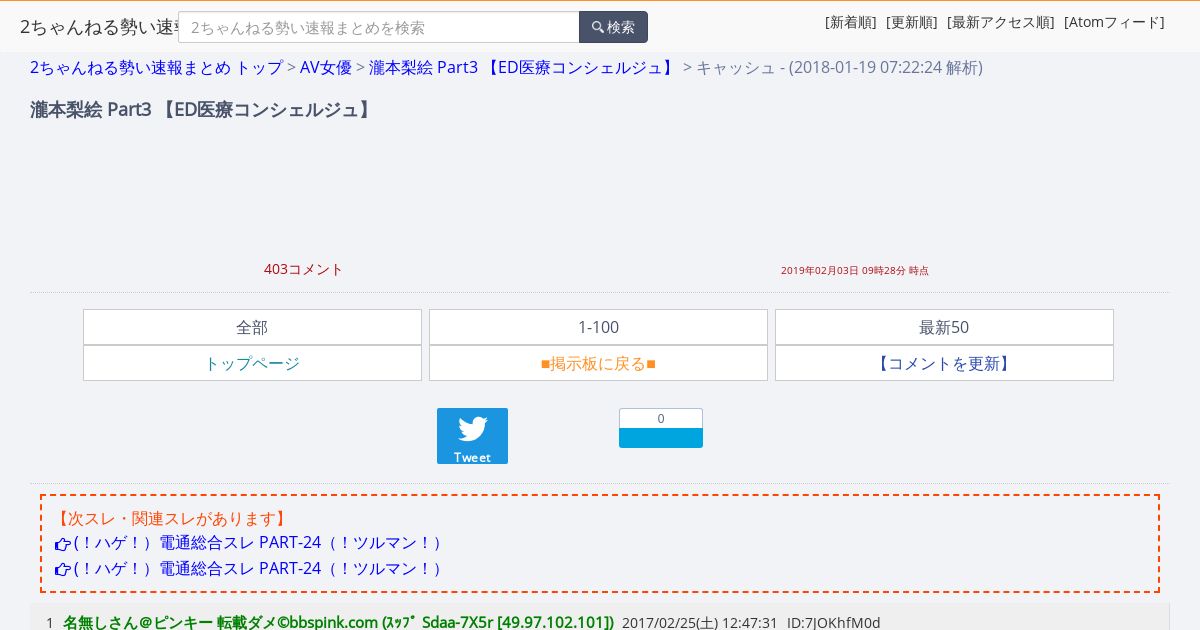
Task: Open the 瀧本梨絵 Part3 breadcrumb thread link
Action: click(x=524, y=67)
